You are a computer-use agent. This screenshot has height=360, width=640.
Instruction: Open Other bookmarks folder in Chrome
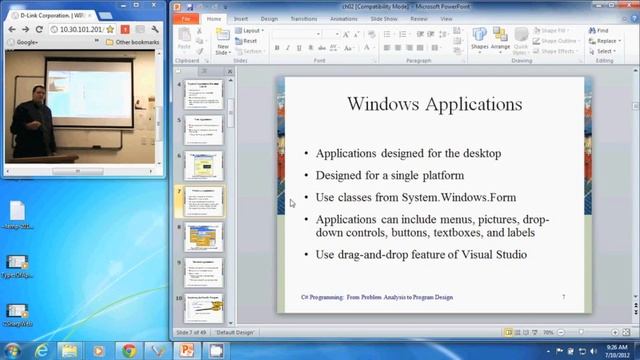click(x=133, y=42)
